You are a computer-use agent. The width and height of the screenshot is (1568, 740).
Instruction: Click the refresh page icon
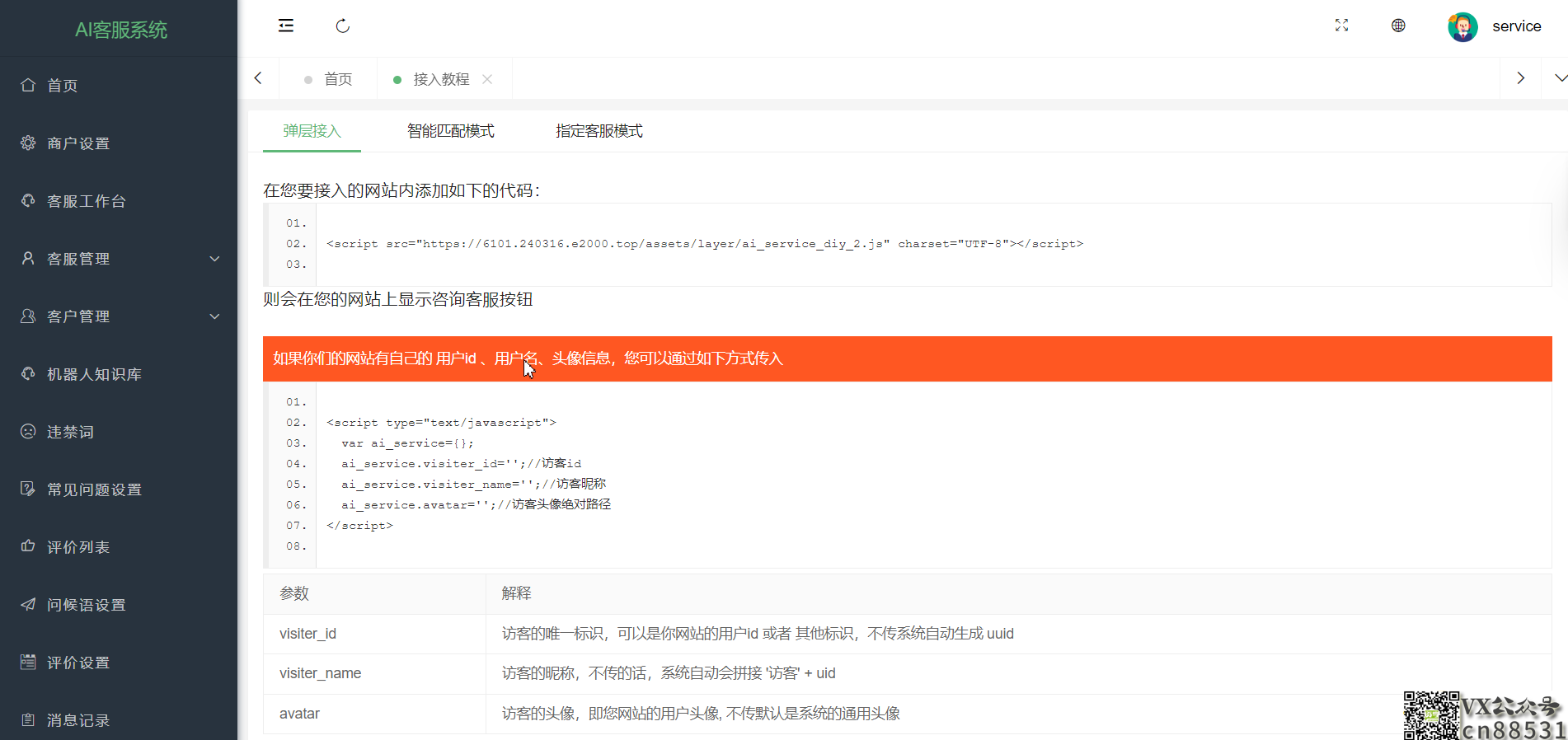coord(343,26)
